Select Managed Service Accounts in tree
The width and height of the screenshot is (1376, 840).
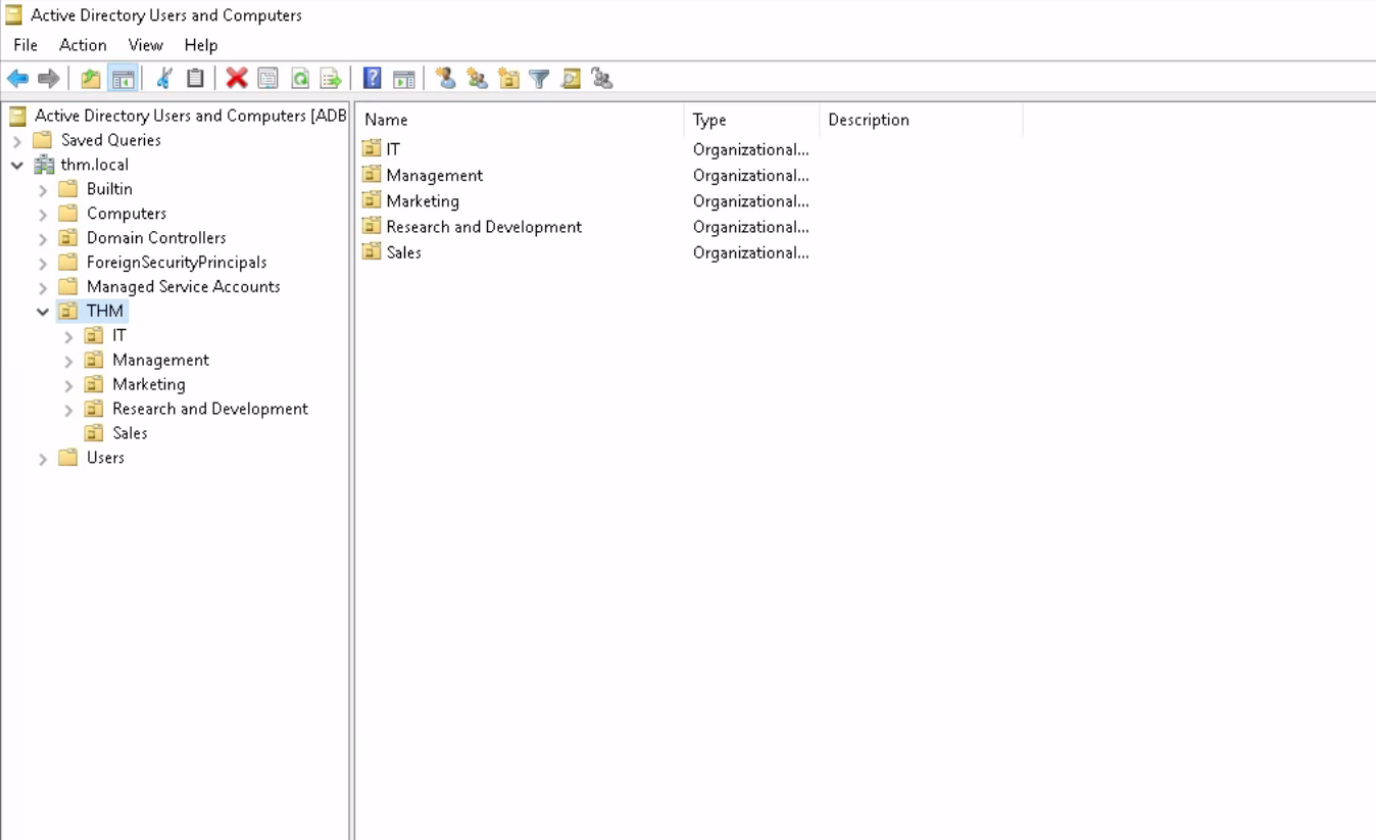pos(183,286)
